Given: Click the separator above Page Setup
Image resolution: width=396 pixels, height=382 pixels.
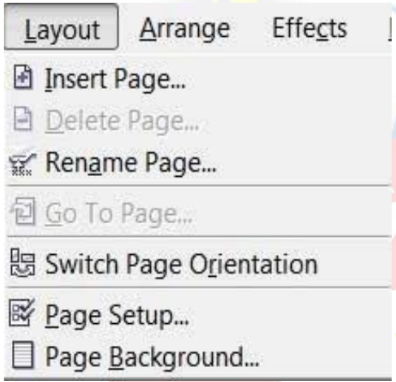Looking at the screenshot, I should [199, 287].
